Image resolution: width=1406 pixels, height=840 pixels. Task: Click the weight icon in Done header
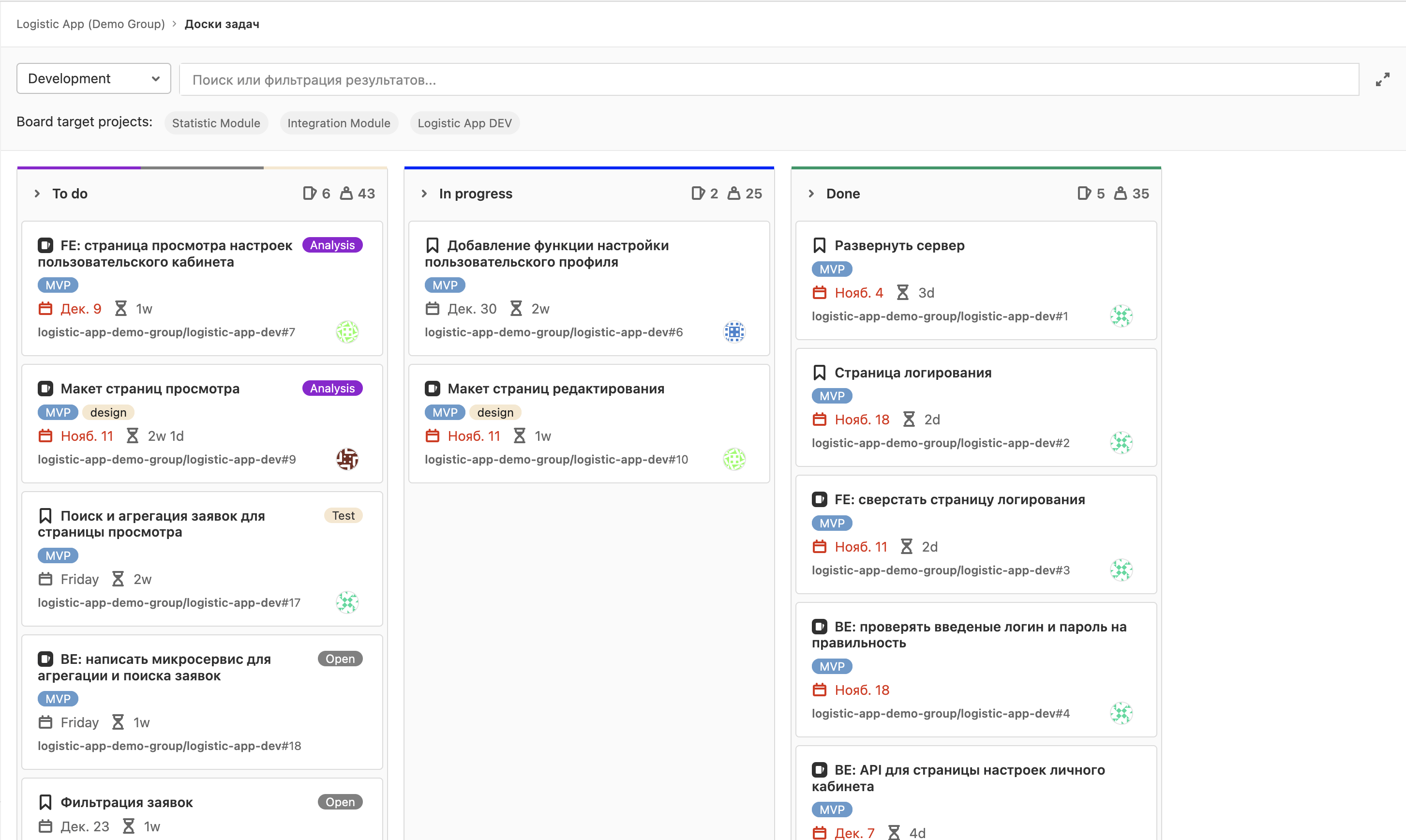(1120, 194)
